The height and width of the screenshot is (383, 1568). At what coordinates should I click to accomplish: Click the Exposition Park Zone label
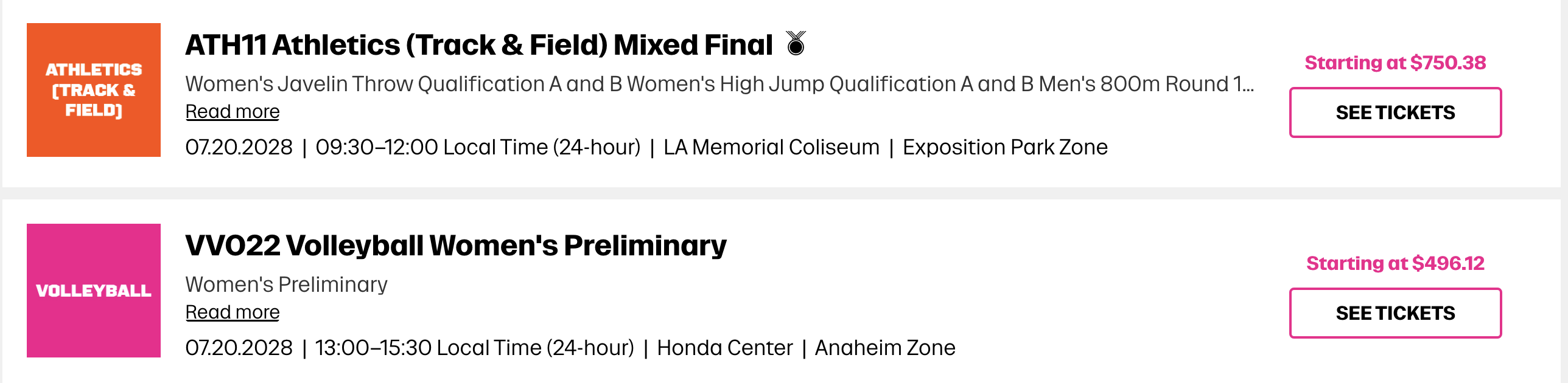1005,147
